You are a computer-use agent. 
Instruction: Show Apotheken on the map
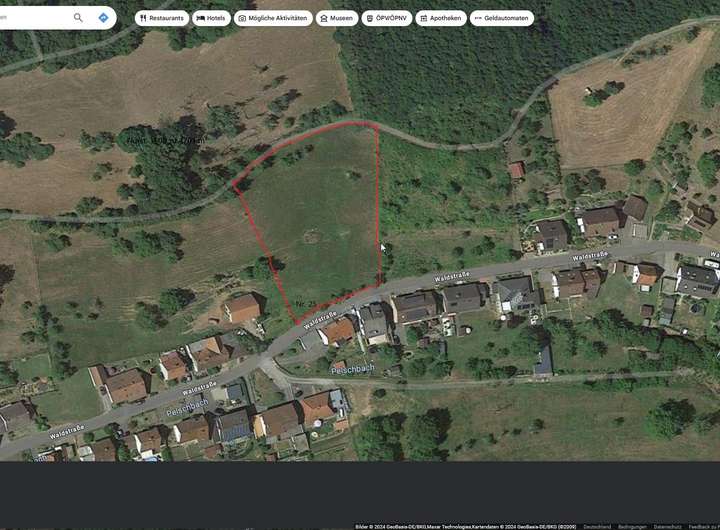pos(441,18)
